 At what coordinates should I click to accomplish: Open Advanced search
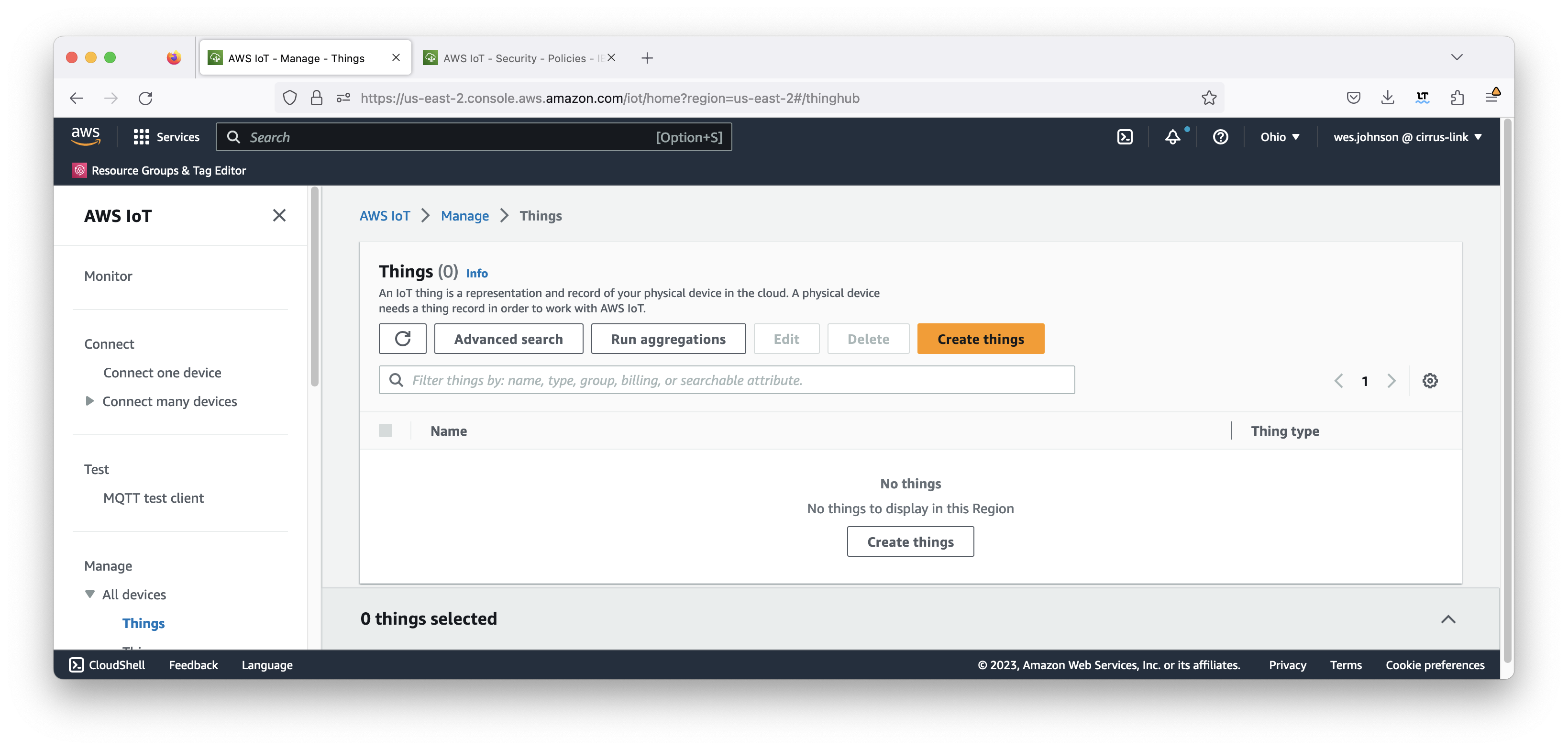tap(508, 339)
